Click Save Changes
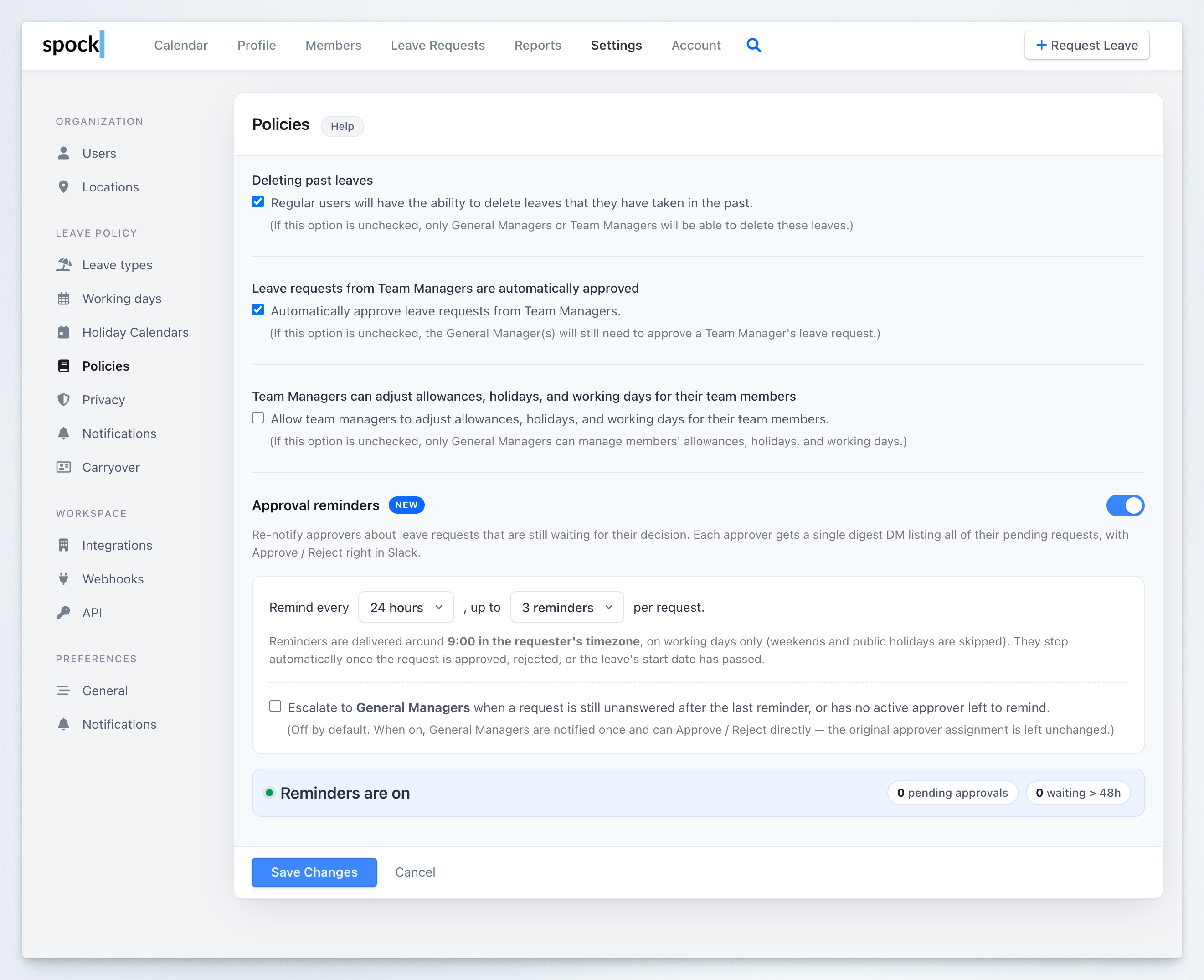Viewport: 1204px width, 980px height. point(314,872)
